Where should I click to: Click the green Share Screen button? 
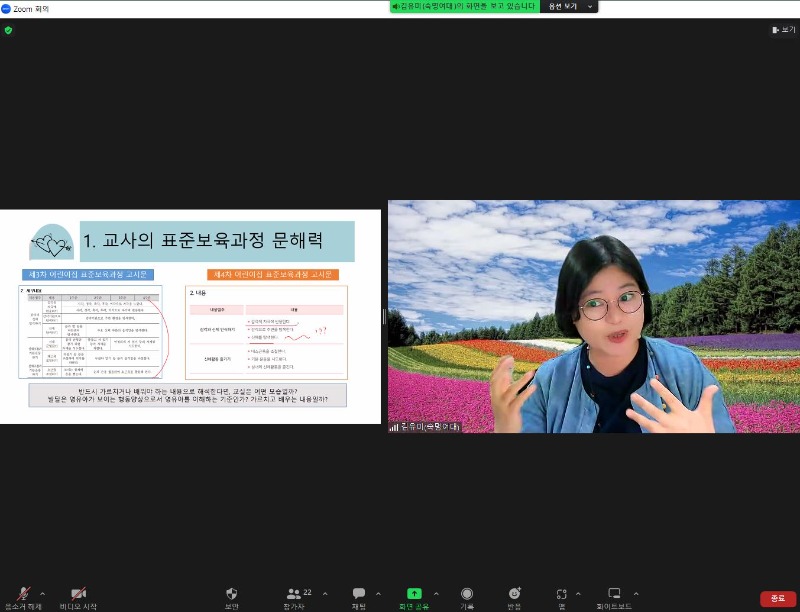[x=414, y=594]
